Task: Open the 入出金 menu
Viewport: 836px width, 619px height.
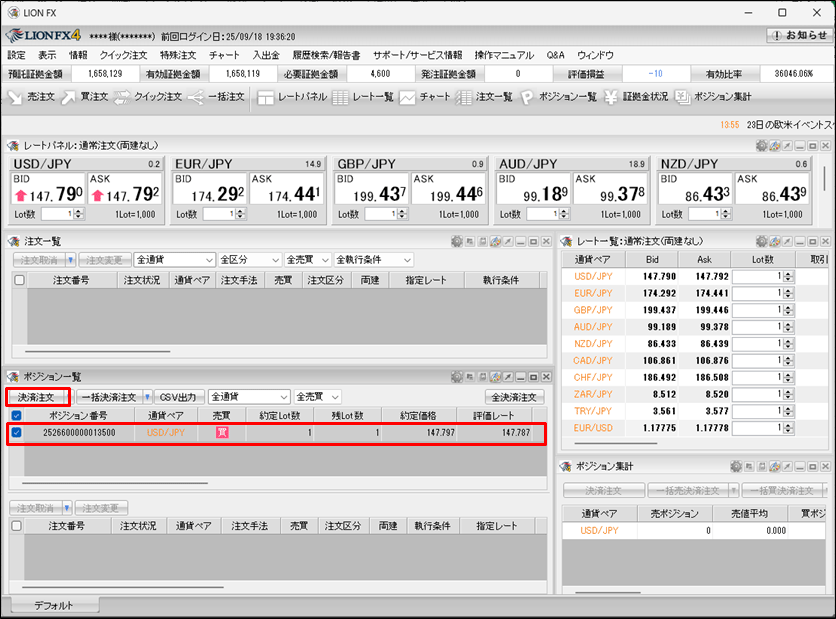Action: tap(265, 55)
